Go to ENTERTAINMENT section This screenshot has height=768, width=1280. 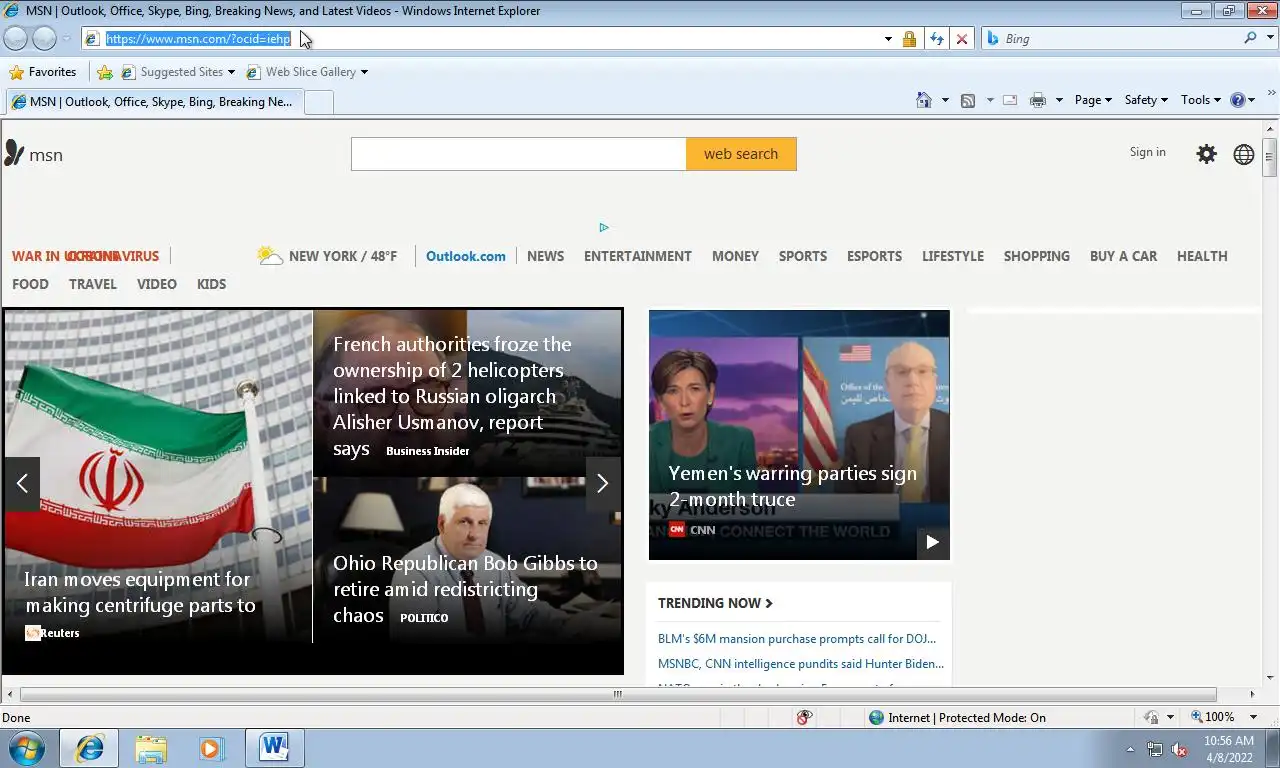pos(638,256)
